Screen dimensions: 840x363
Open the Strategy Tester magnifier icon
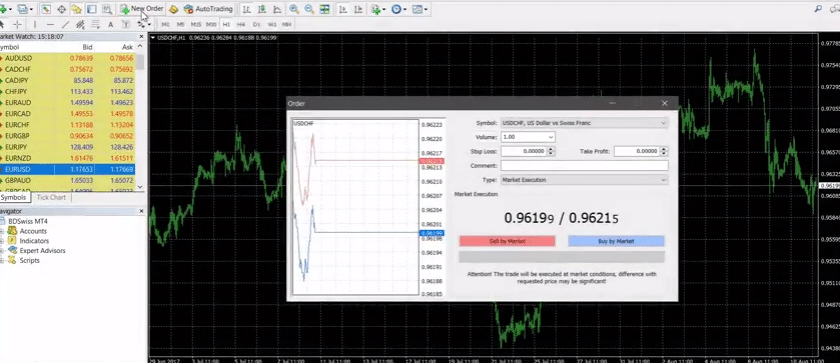[x=107, y=9]
